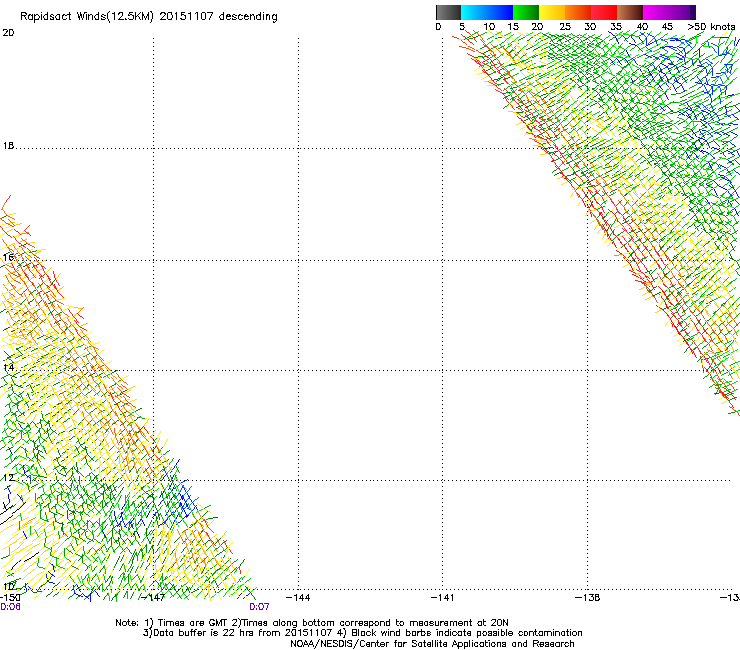Click the dark purple 45–50 knots legend segment
Viewport: 740px width, 650px height.
[682, 12]
